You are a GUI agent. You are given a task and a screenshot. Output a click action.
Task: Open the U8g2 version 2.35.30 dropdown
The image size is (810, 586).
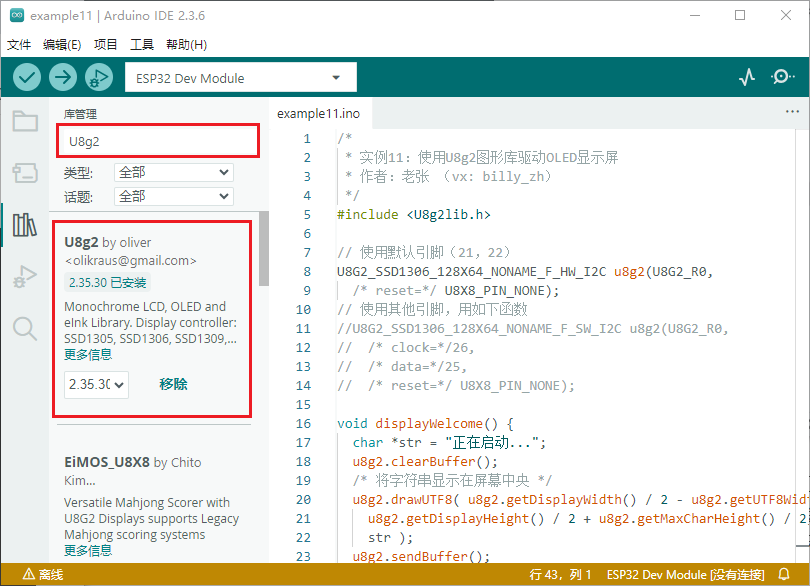[x=96, y=384]
